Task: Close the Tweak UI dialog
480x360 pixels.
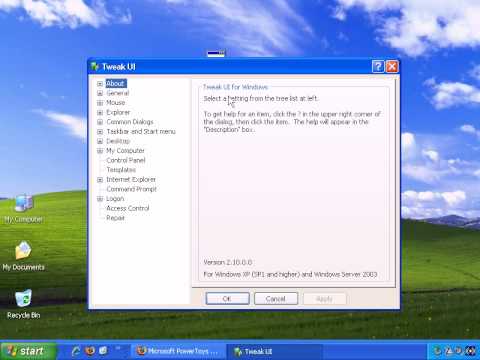Action: (392, 67)
